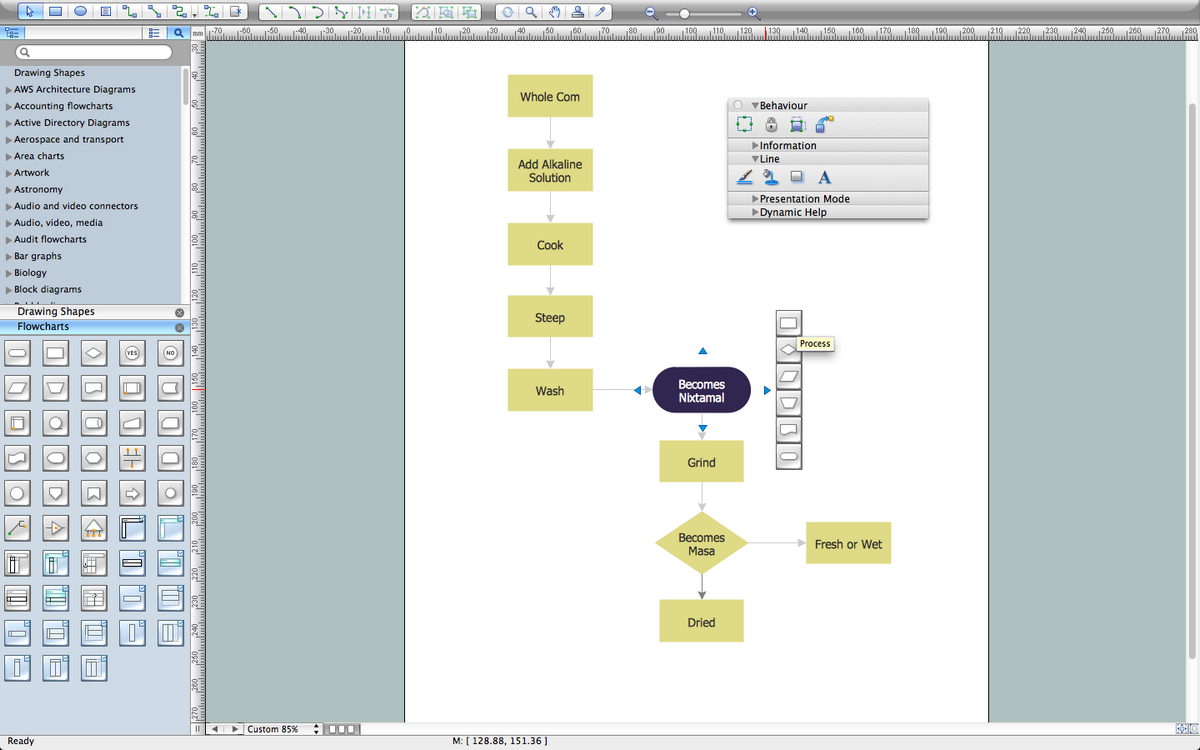Click the lock icon in Behaviour panel

pos(771,124)
